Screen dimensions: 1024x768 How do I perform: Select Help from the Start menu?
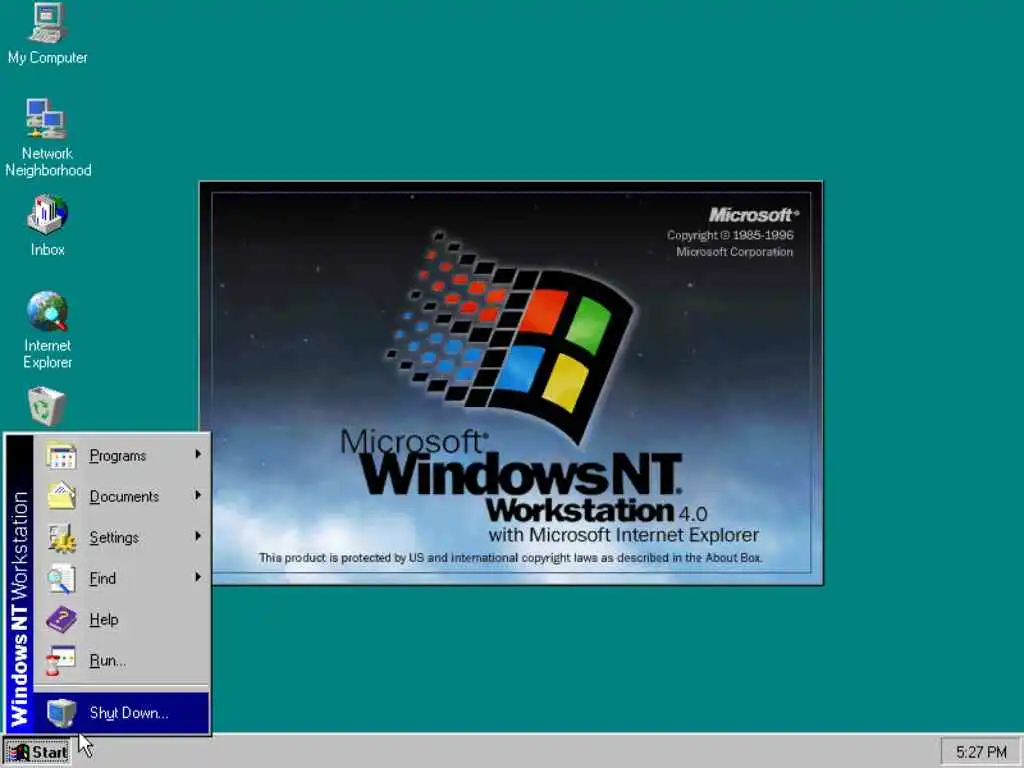coord(121,619)
